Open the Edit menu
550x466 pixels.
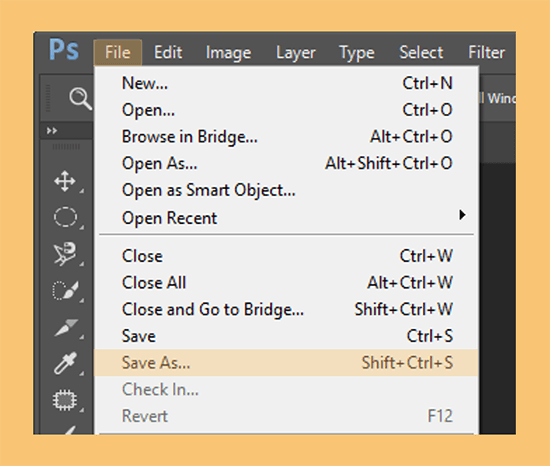click(x=168, y=53)
